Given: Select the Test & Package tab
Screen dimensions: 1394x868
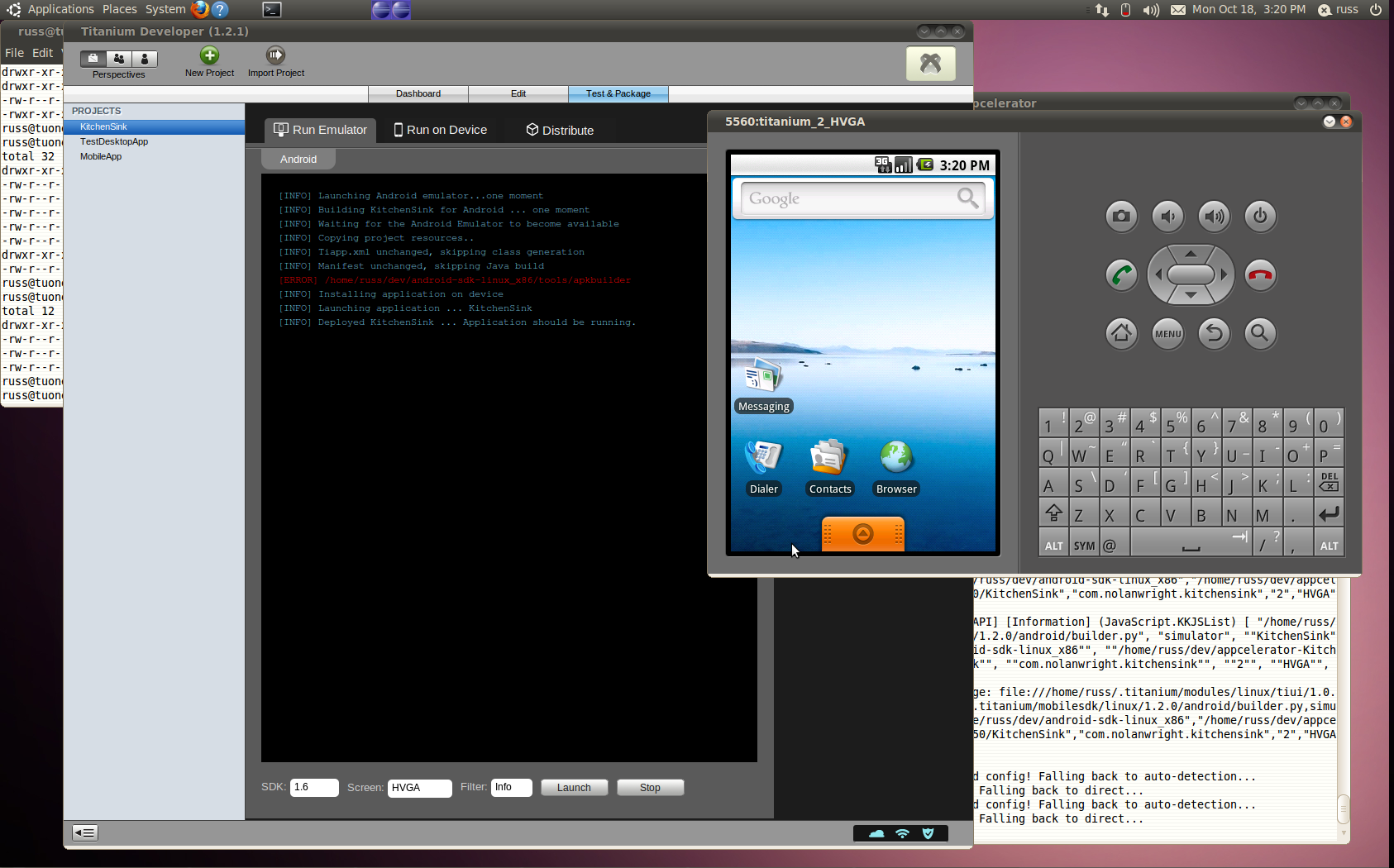Looking at the screenshot, I should pos(618,93).
